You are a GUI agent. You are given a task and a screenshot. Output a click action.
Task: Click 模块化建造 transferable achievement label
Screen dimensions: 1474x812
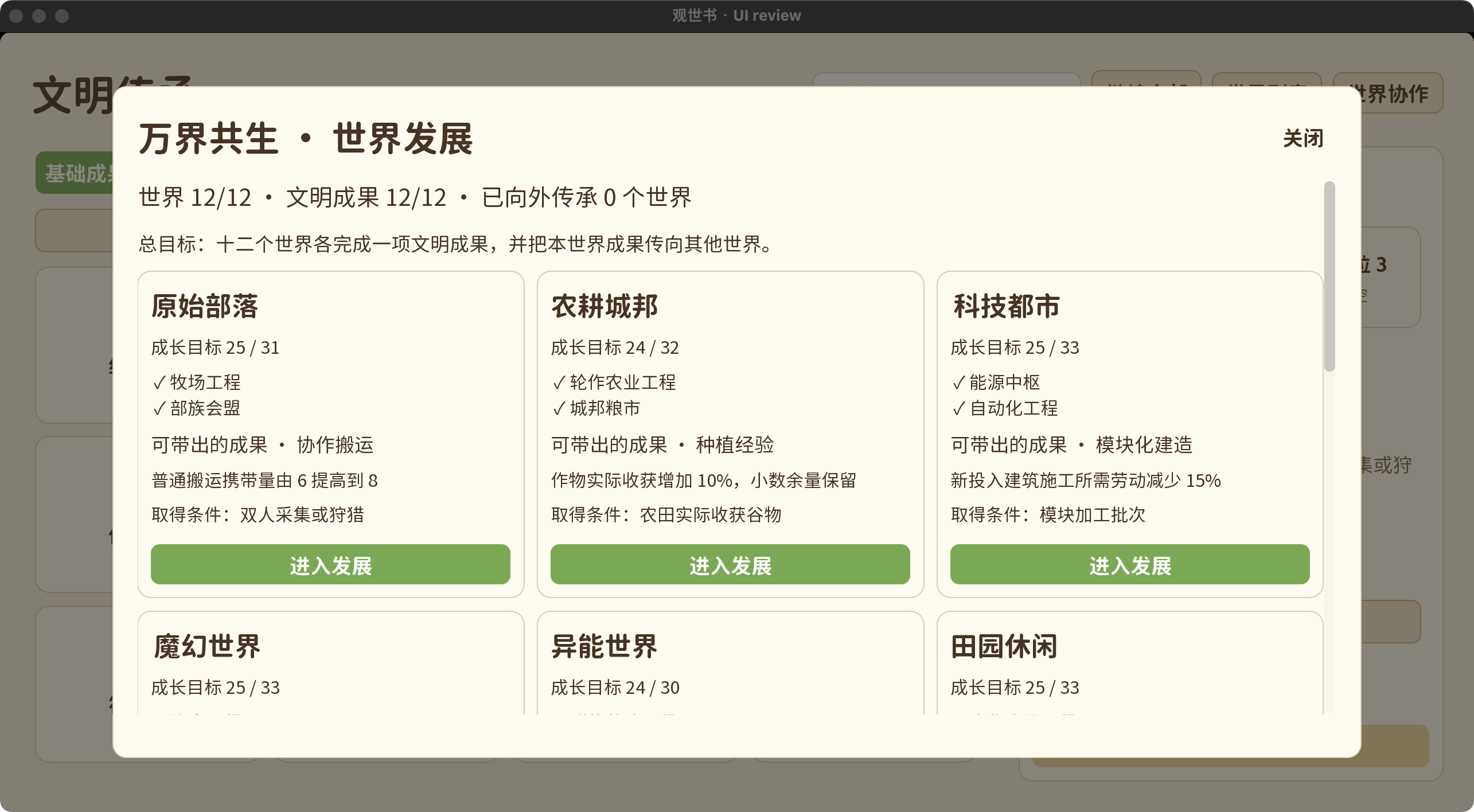click(x=1144, y=445)
